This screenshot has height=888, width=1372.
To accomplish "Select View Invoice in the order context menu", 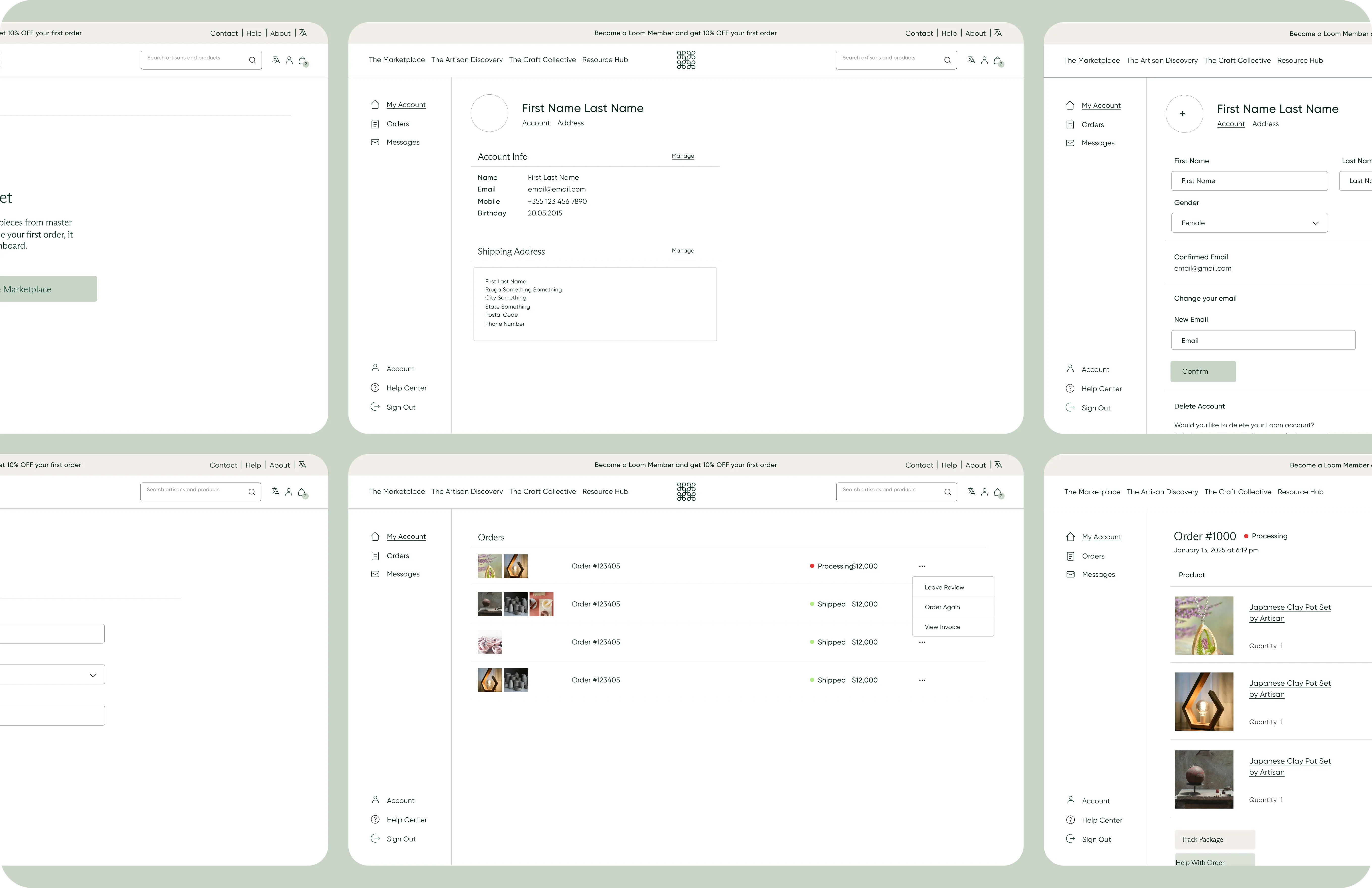I will point(953,627).
